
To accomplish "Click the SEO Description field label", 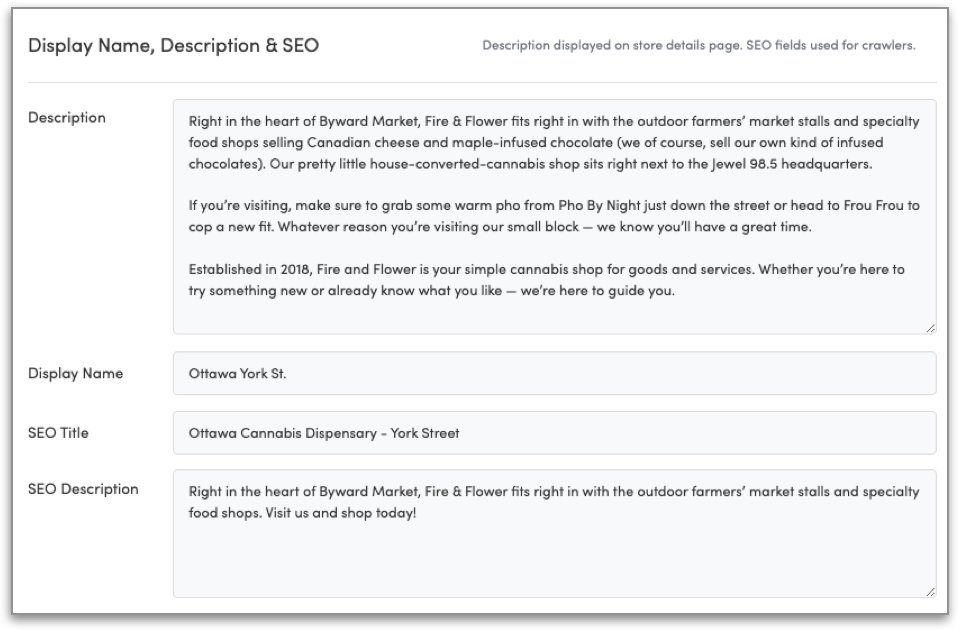I will (x=84, y=490).
